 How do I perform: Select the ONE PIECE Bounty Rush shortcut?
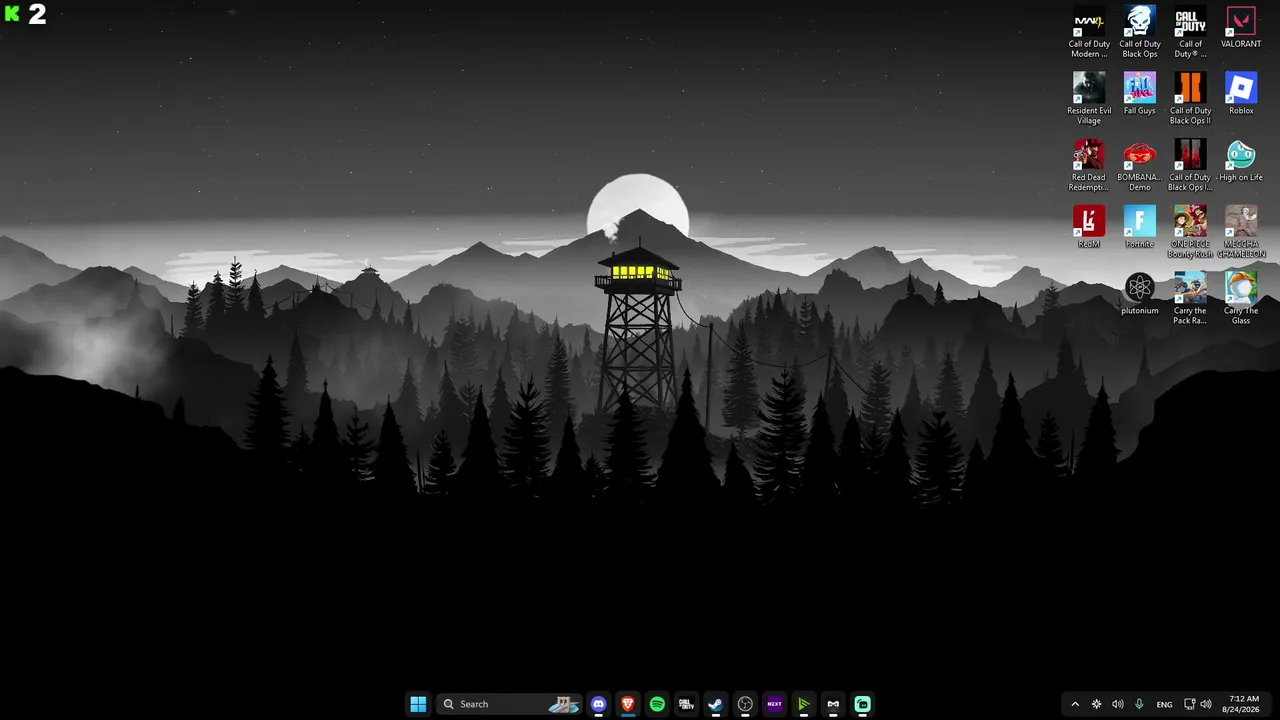[1190, 232]
